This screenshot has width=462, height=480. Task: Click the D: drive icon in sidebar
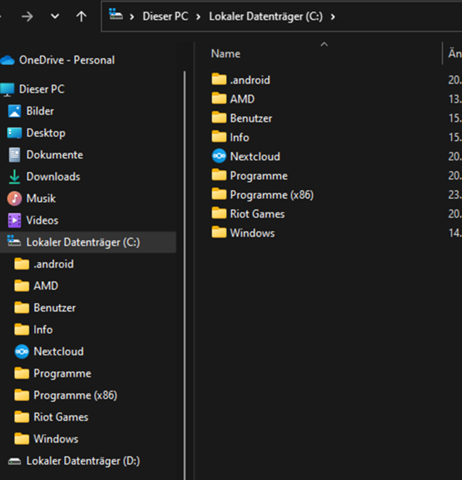[14, 461]
